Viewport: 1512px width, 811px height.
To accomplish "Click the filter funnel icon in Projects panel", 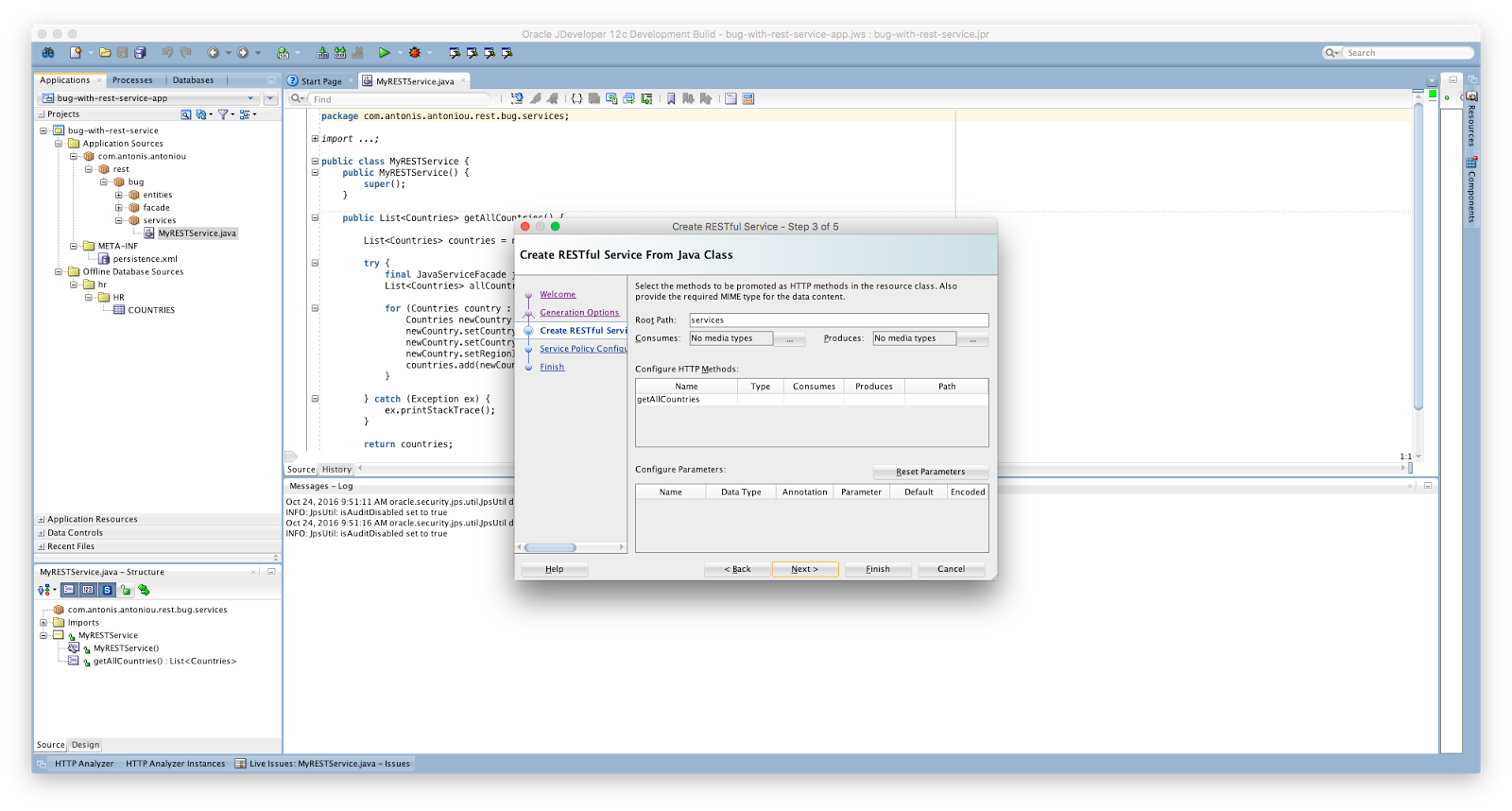I will 224,114.
